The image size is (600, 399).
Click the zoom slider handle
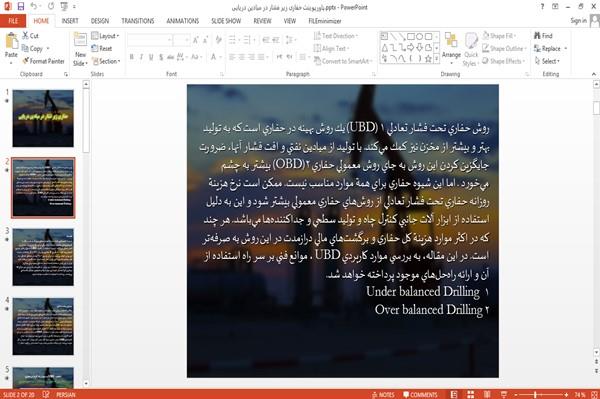click(535, 394)
